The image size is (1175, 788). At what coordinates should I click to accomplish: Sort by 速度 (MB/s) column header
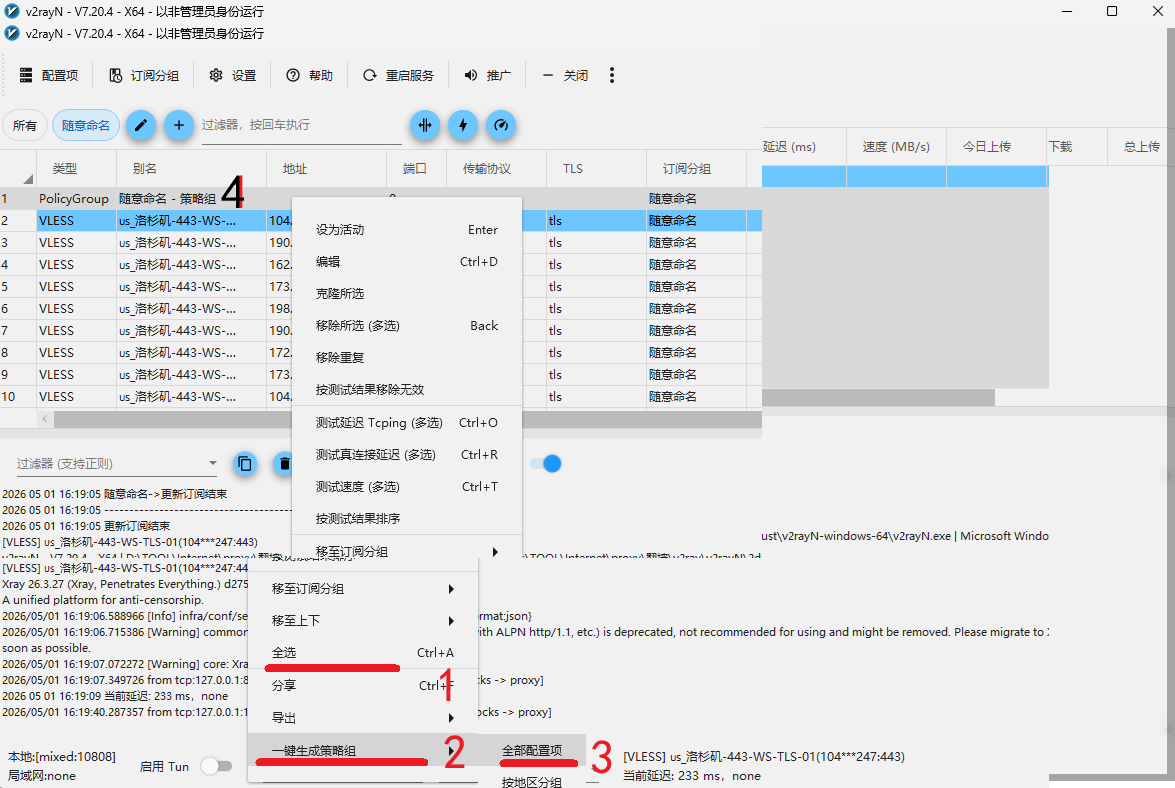point(896,147)
